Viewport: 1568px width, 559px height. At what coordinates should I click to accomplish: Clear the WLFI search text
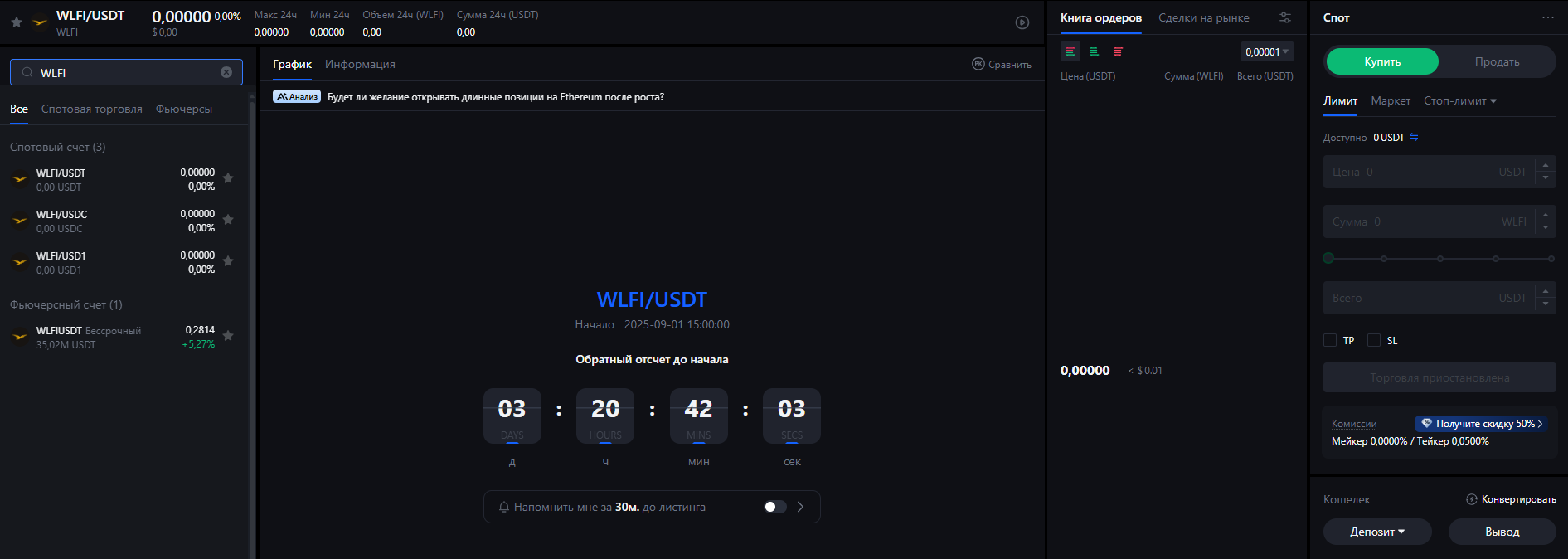[x=226, y=72]
